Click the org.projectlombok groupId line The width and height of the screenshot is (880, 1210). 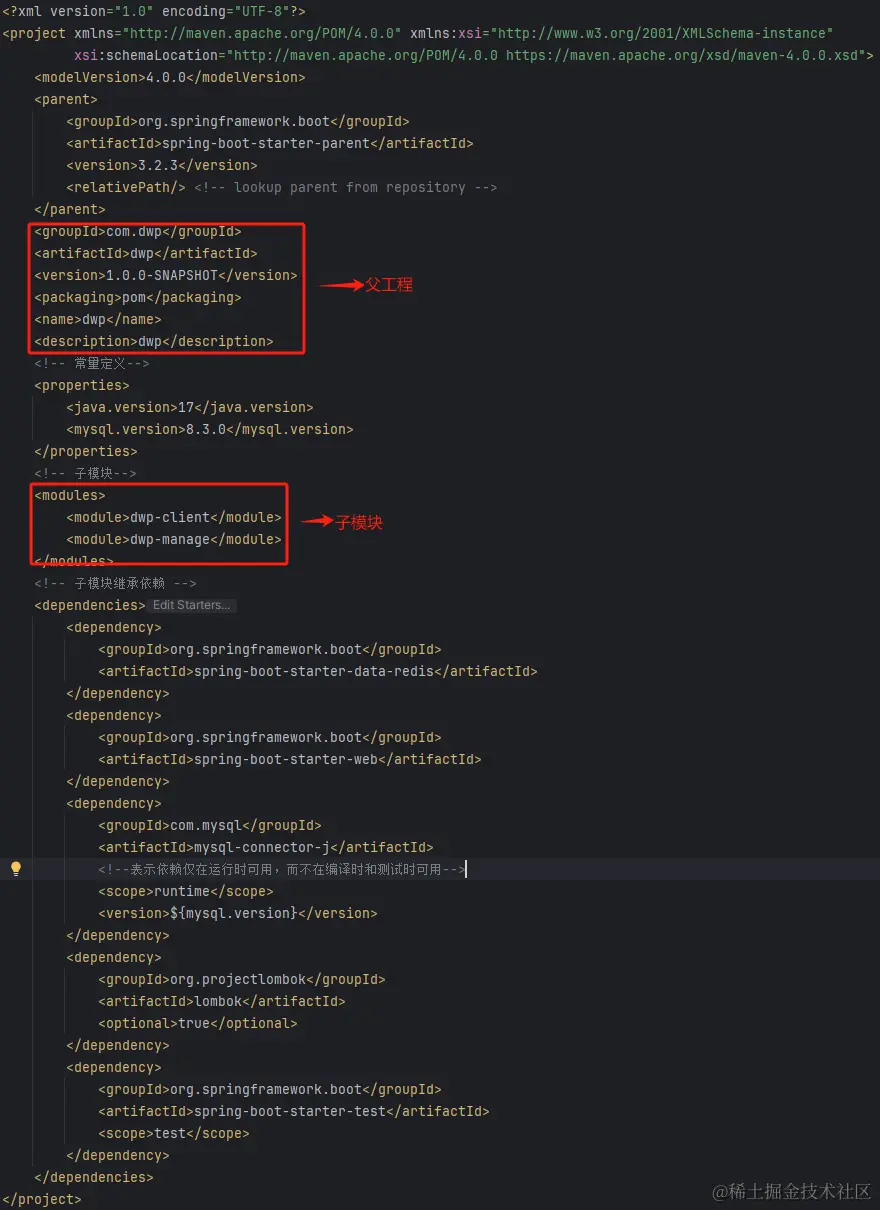242,979
